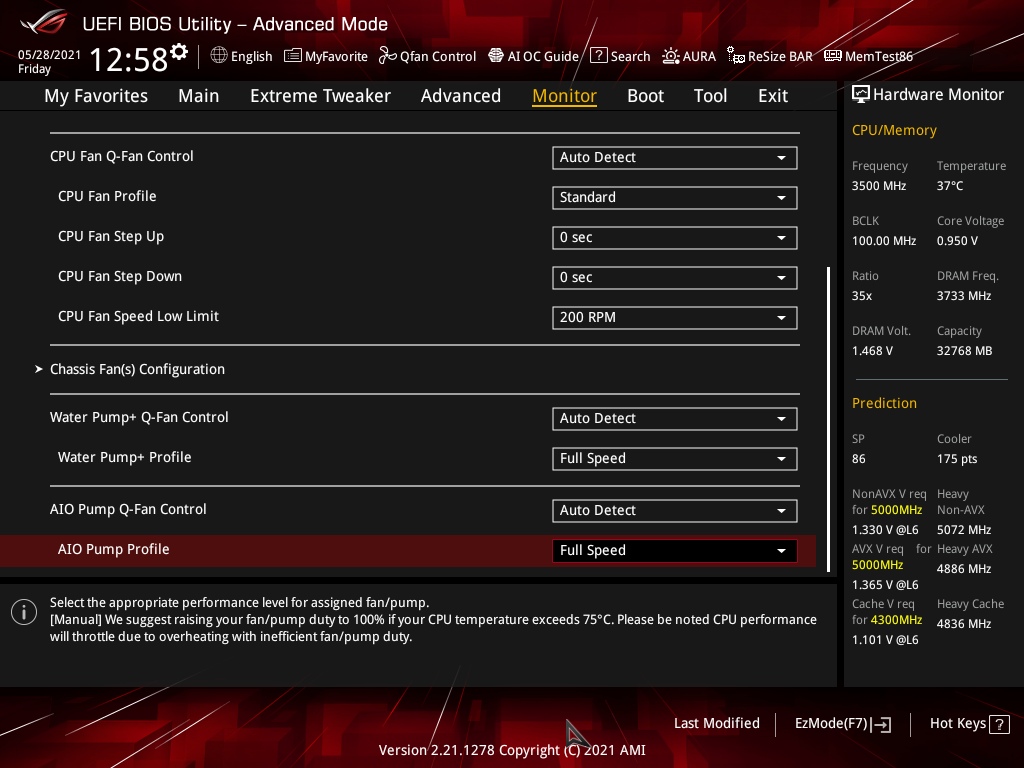
Task: Open AIO Pump Profile Full Speed dropdown
Action: (675, 551)
